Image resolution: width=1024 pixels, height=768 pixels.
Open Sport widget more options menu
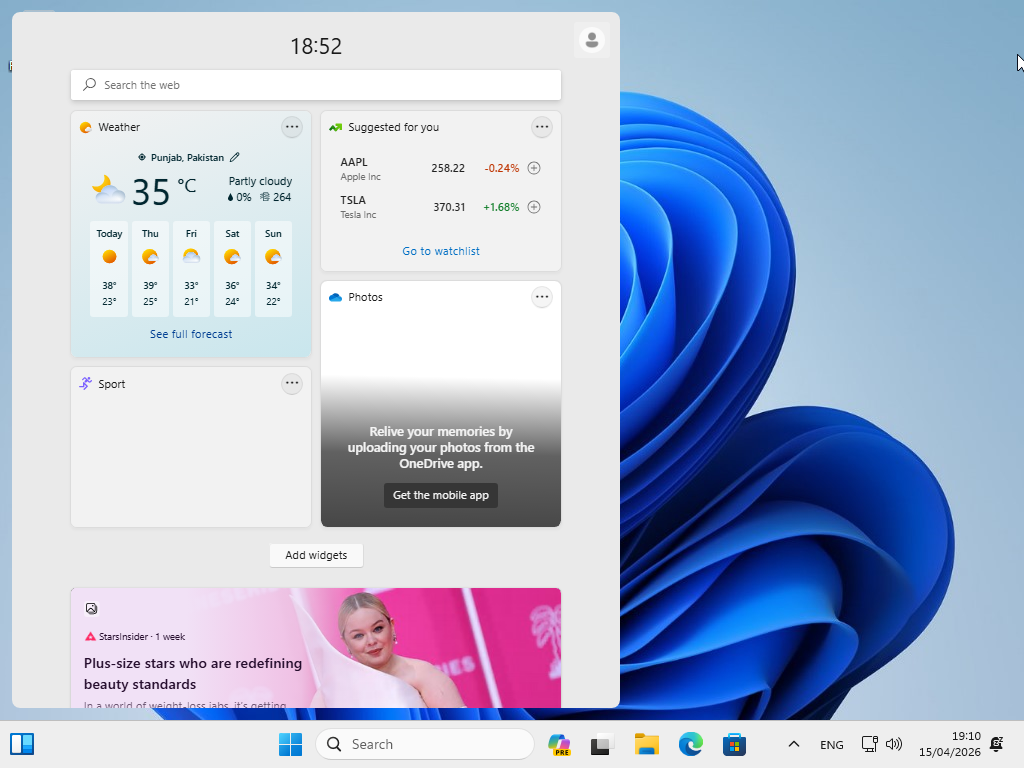coord(292,383)
